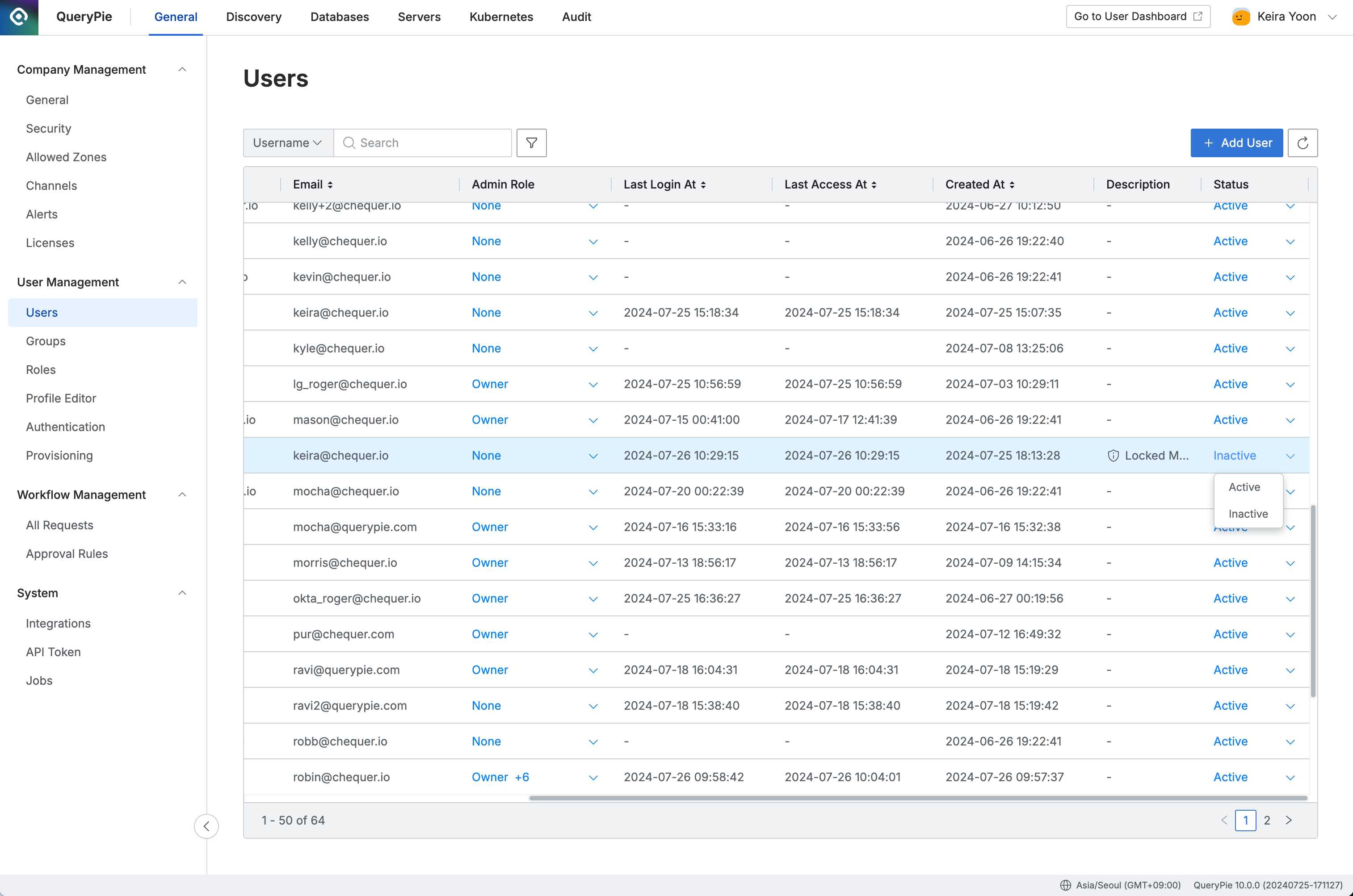Click the shield icon next to Locked M description
The width and height of the screenshot is (1353, 896).
point(1113,456)
